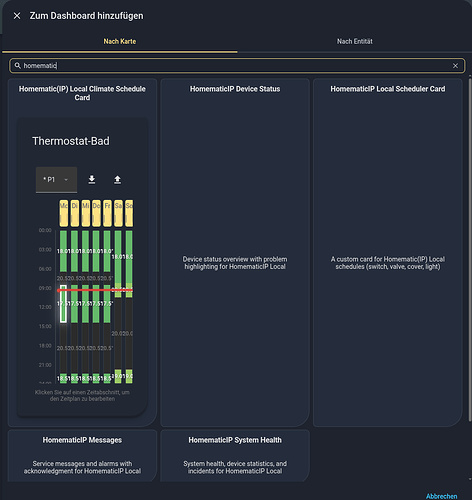Select the So day header
This screenshot has width=472, height=500.
[129, 213]
